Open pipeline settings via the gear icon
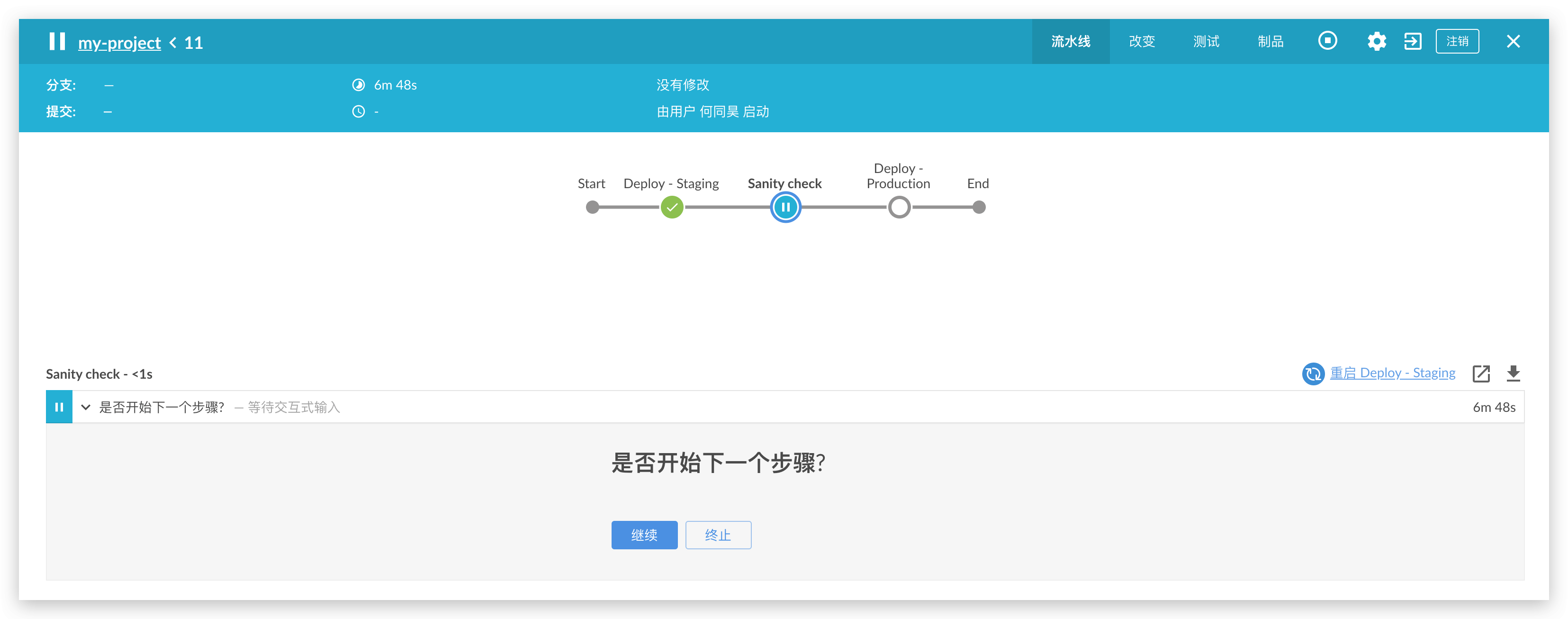Screen dimensions: 1568x619 click(x=1376, y=41)
